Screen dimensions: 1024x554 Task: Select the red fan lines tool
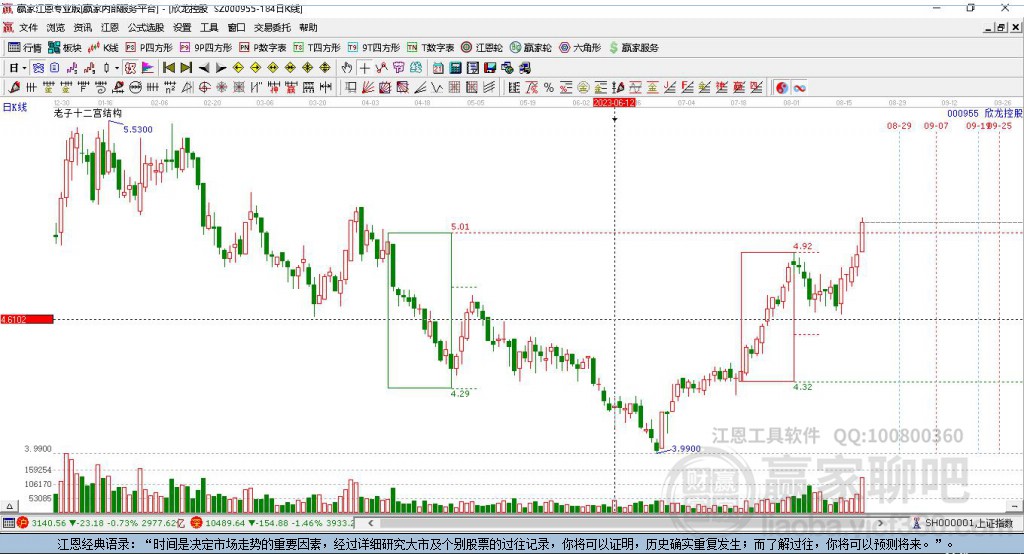[368, 87]
